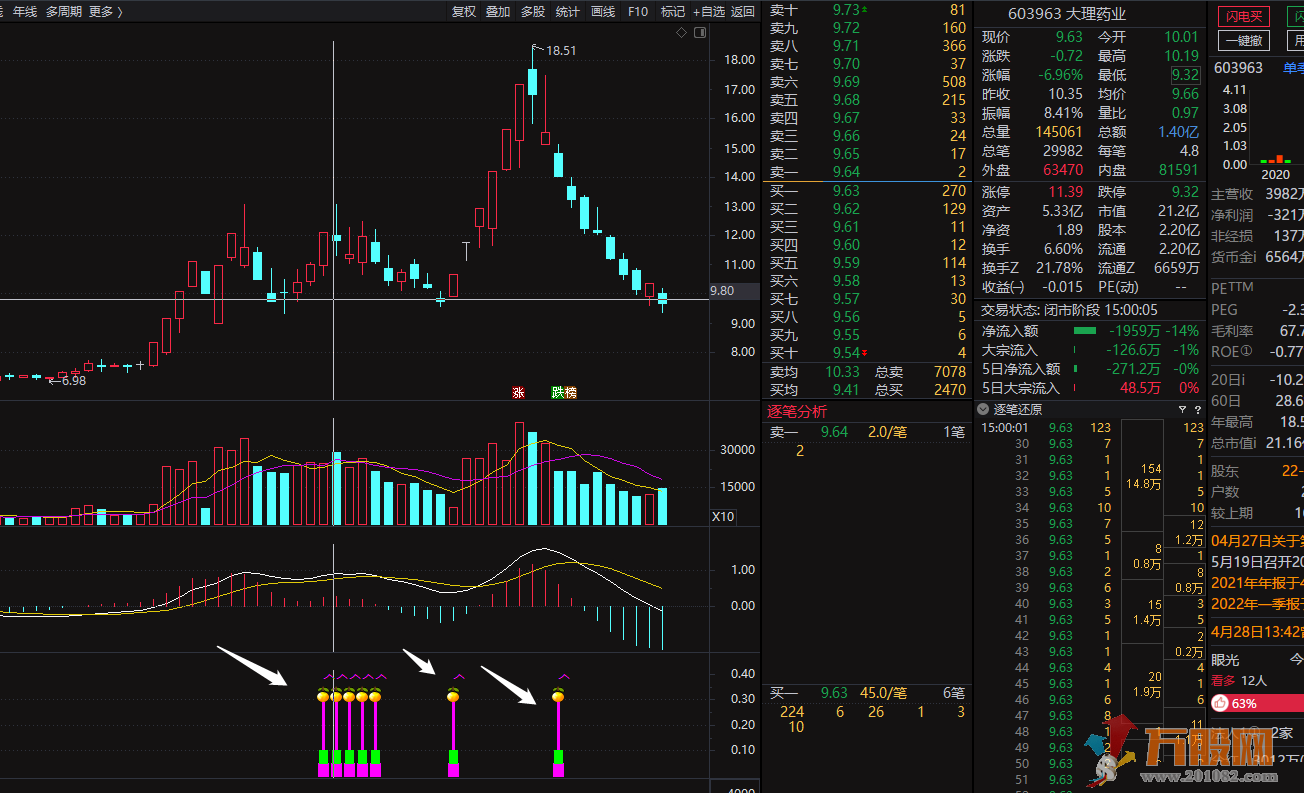This screenshot has height=793, width=1304.
Task: Click the 04月27日 announcement news link
Action: pos(1257,541)
